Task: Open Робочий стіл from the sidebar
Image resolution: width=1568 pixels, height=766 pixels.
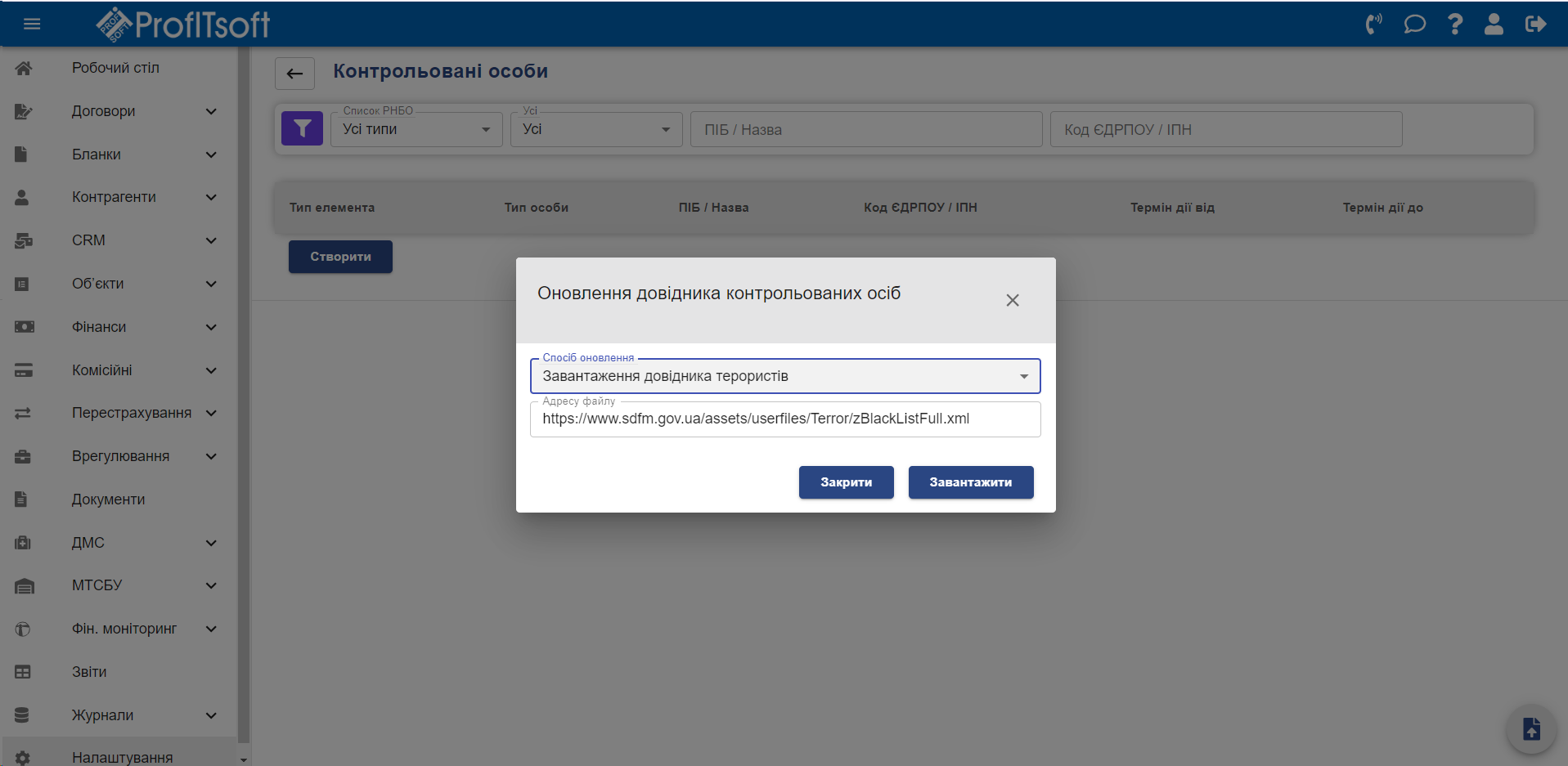Action: pyautogui.click(x=115, y=68)
